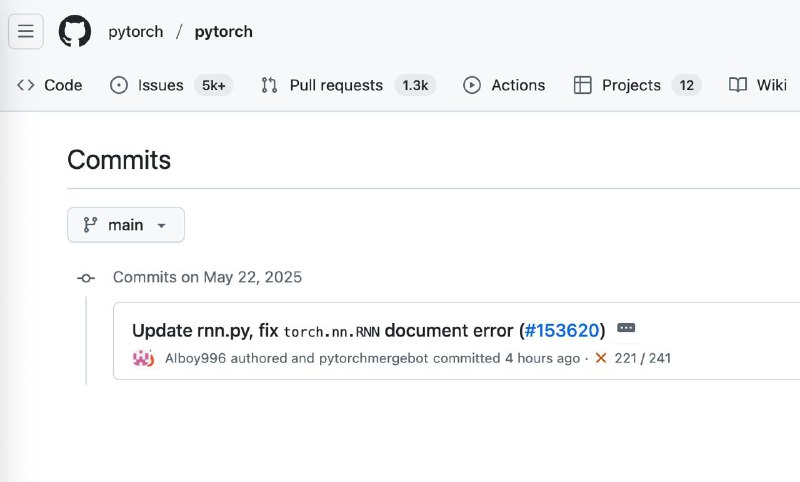Open pull request #153620 link

pos(562,330)
